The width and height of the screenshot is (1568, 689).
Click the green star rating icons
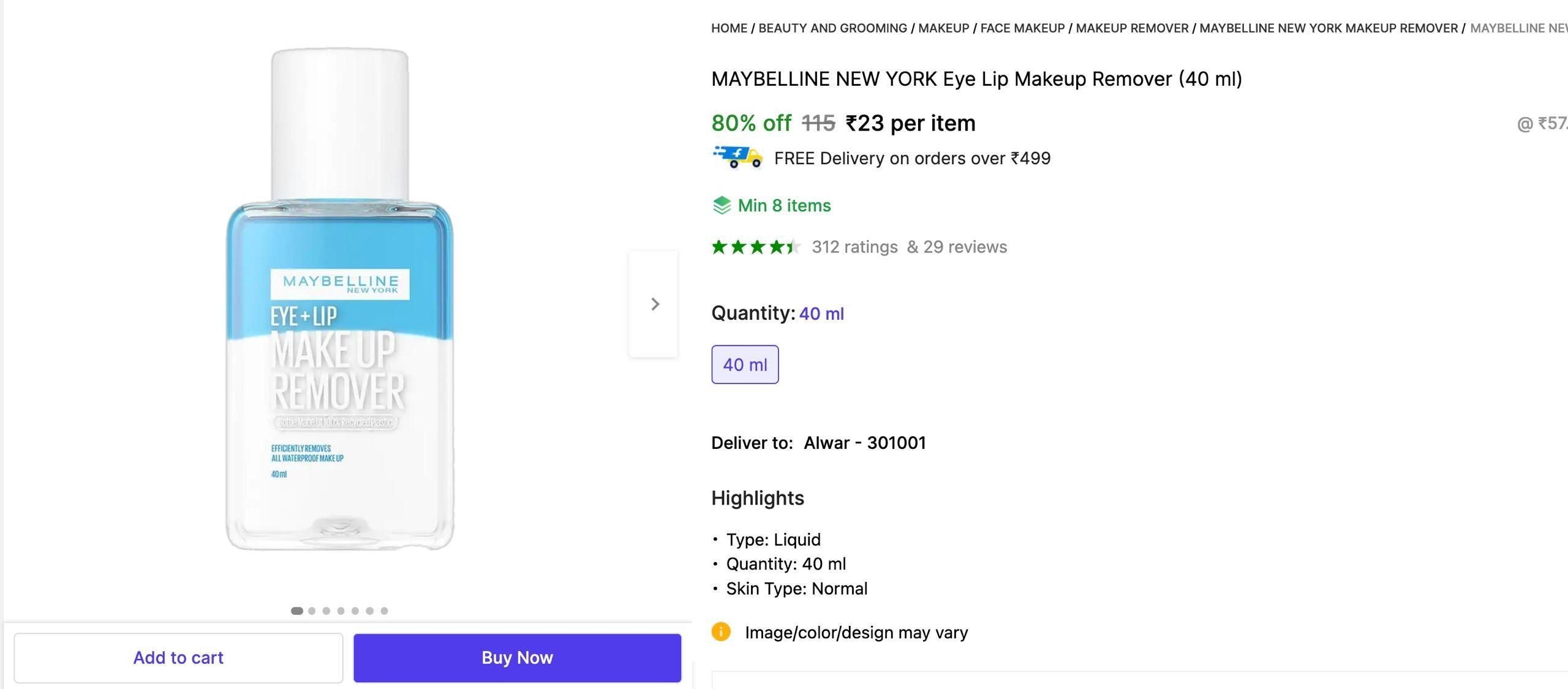click(756, 247)
